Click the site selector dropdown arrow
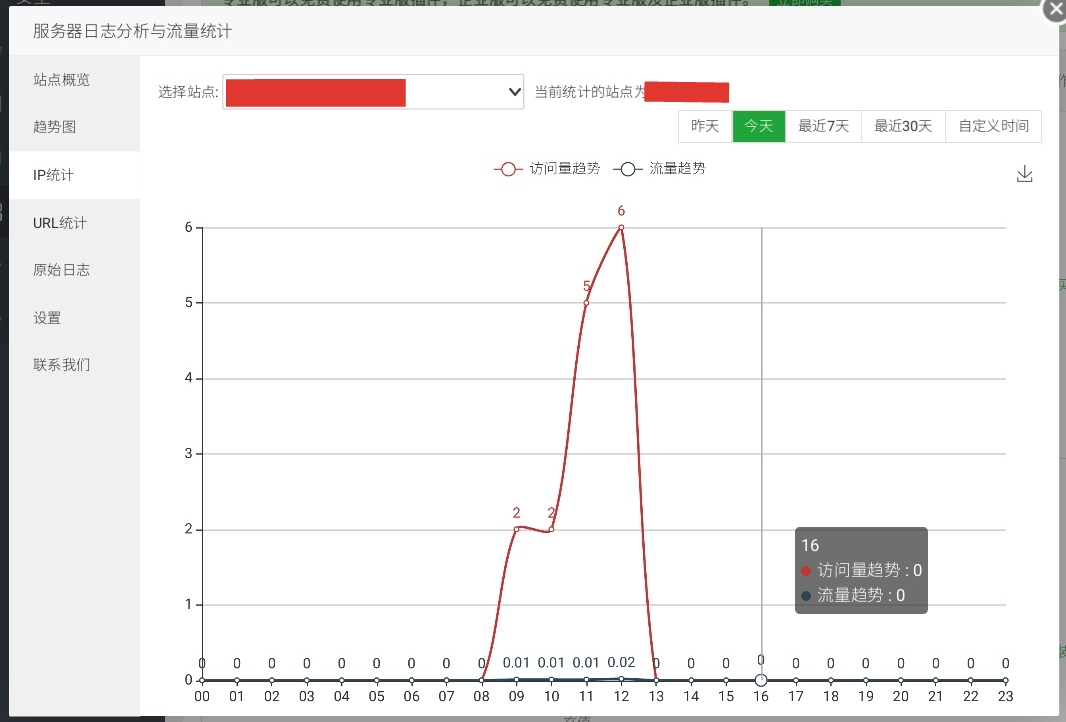This screenshot has width=1066, height=722. 515,92
